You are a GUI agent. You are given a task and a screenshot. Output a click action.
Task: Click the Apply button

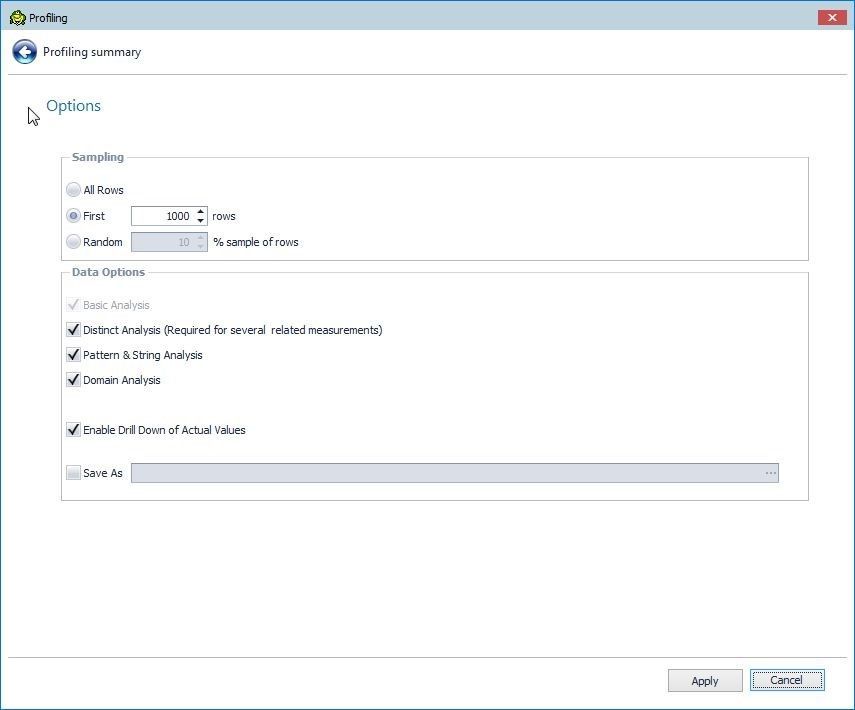coord(705,681)
